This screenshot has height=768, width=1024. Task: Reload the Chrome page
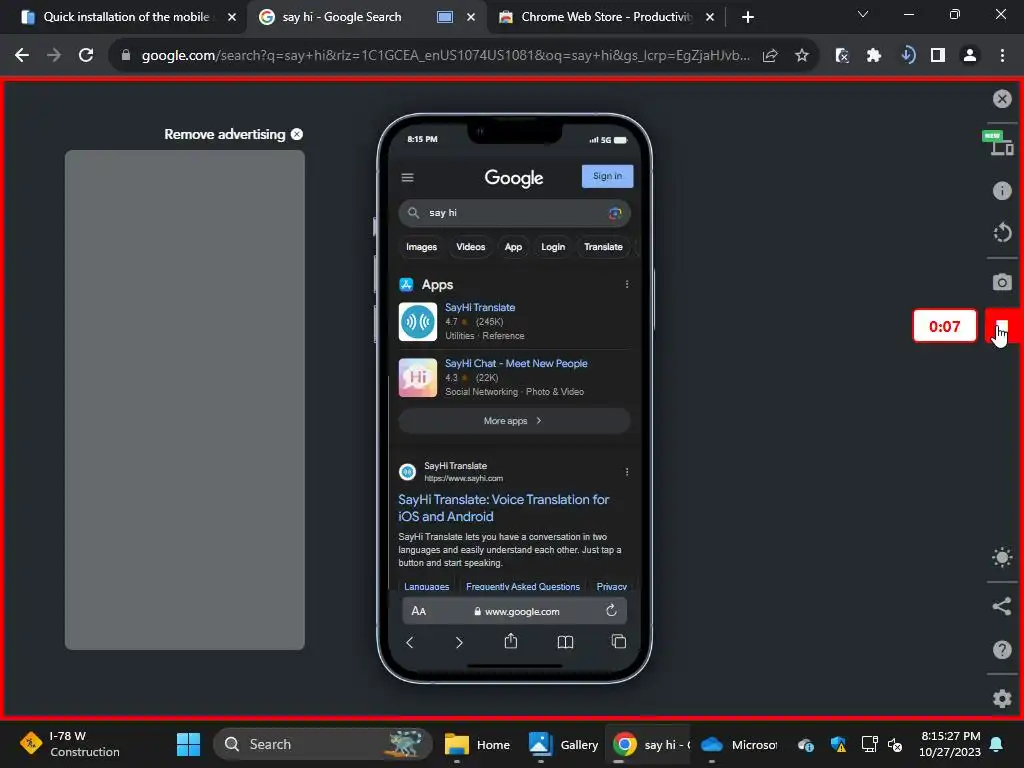(x=86, y=56)
